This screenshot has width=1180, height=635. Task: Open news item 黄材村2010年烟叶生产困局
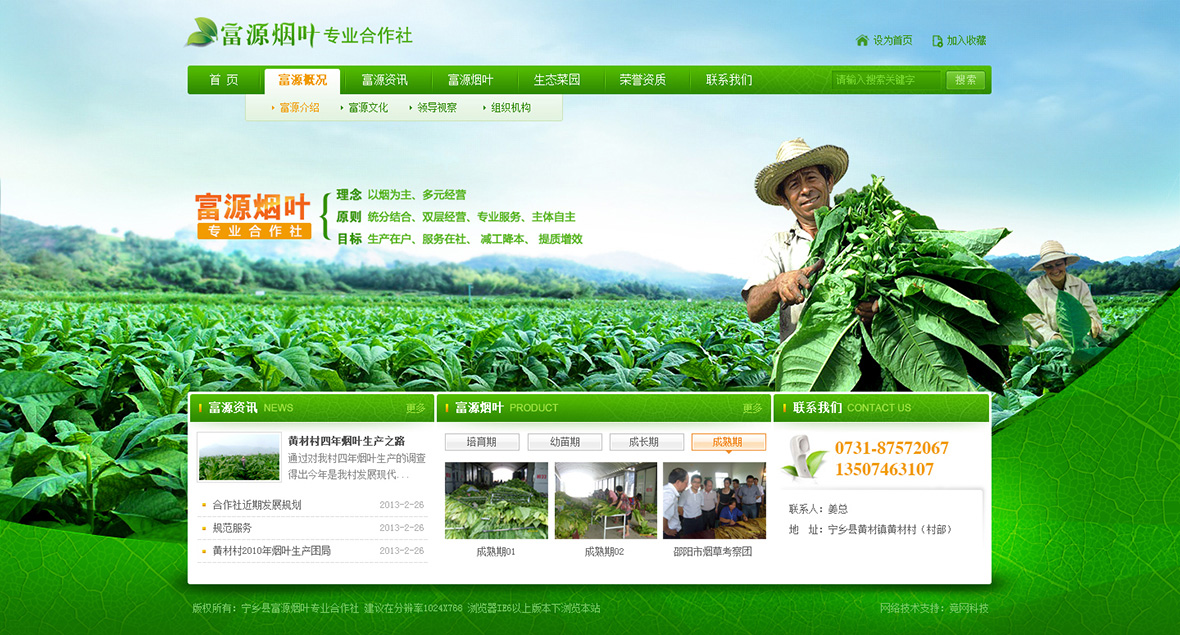[x=272, y=551]
